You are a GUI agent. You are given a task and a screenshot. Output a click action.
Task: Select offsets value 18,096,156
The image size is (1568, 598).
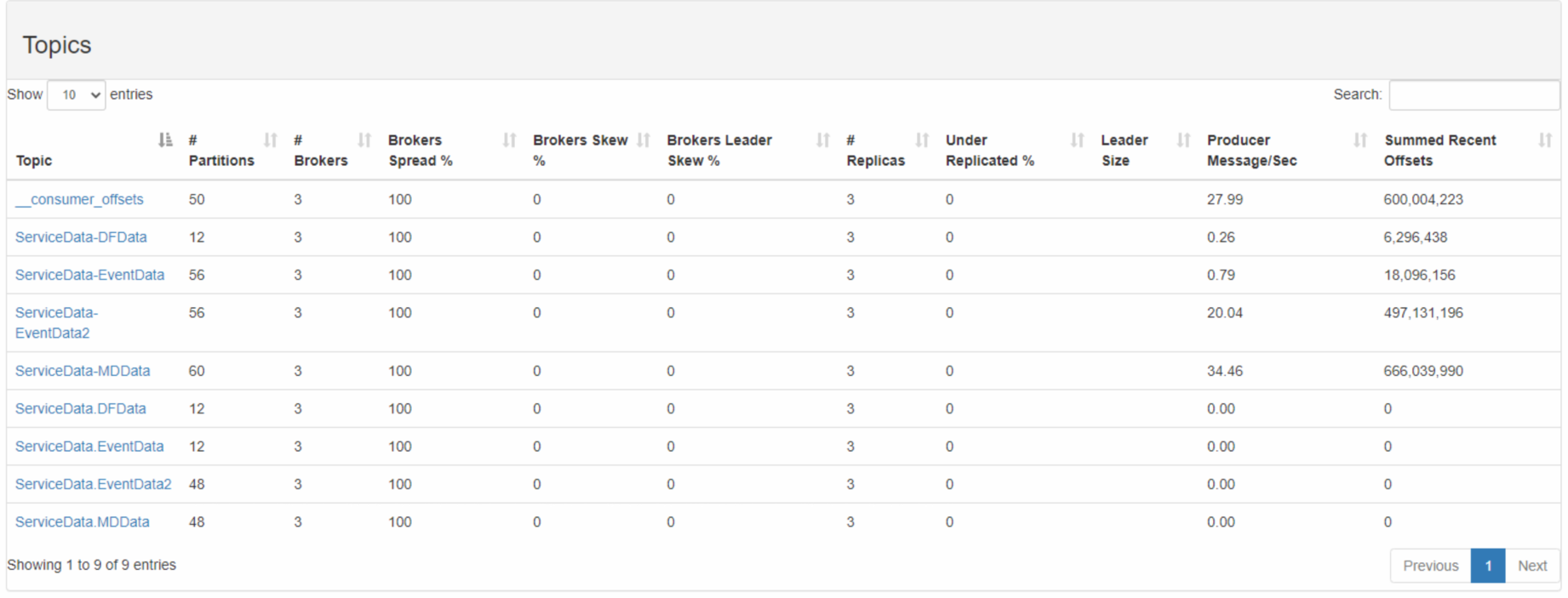(x=1420, y=275)
